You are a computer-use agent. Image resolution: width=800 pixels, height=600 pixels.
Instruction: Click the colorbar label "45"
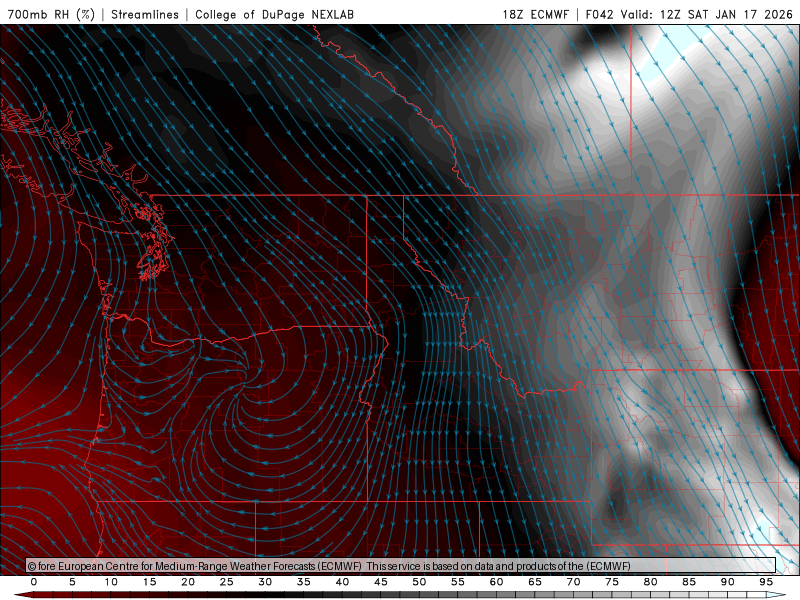(381, 582)
